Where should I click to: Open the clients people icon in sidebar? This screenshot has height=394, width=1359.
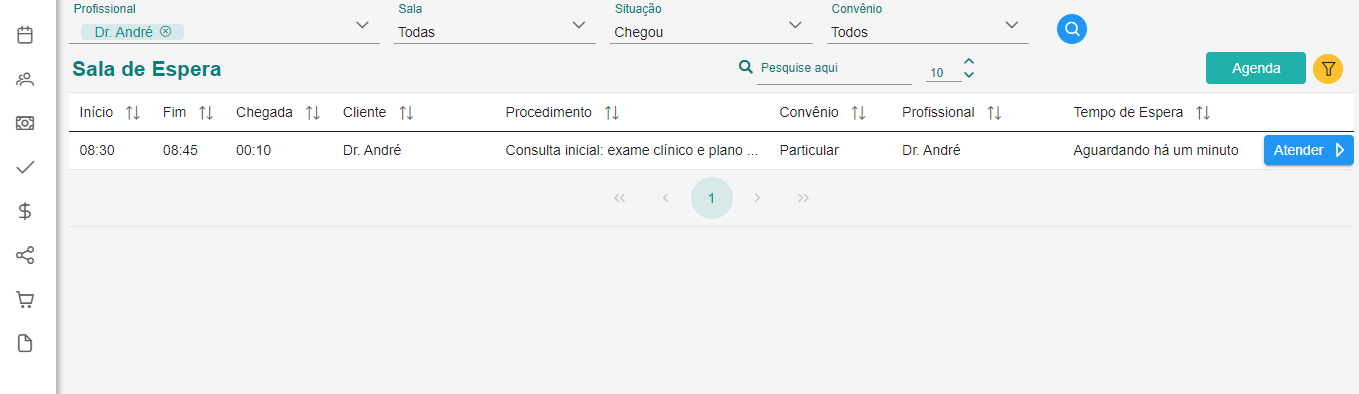pos(25,79)
